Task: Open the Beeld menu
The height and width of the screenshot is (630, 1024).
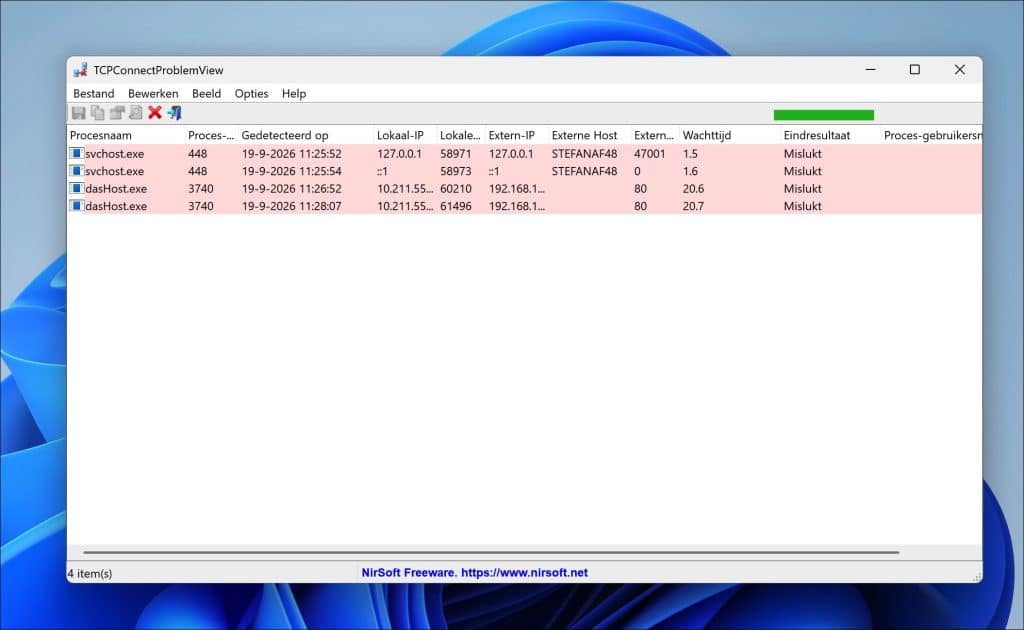Action: coord(206,93)
